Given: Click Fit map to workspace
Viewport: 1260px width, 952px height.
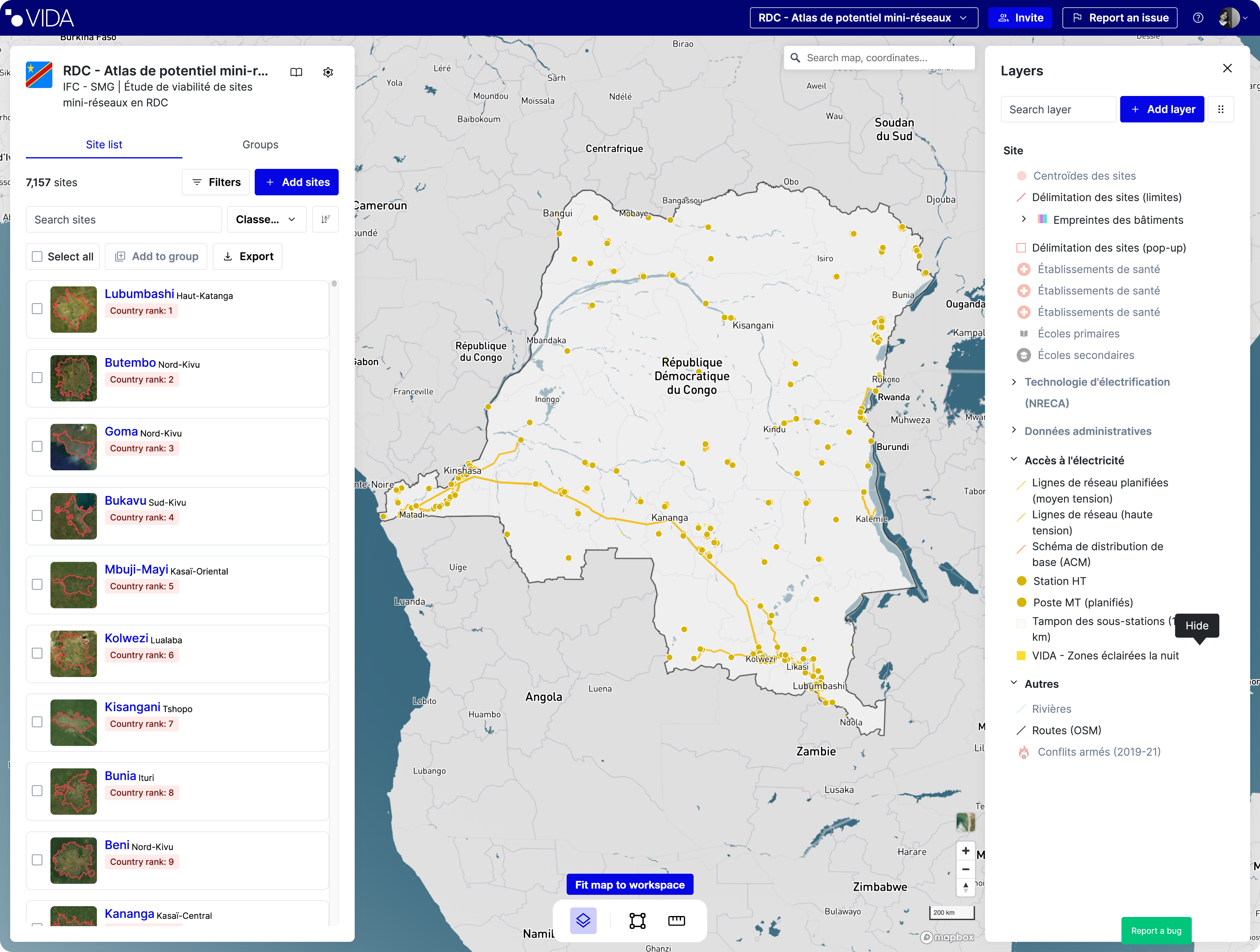Looking at the screenshot, I should tap(629, 884).
